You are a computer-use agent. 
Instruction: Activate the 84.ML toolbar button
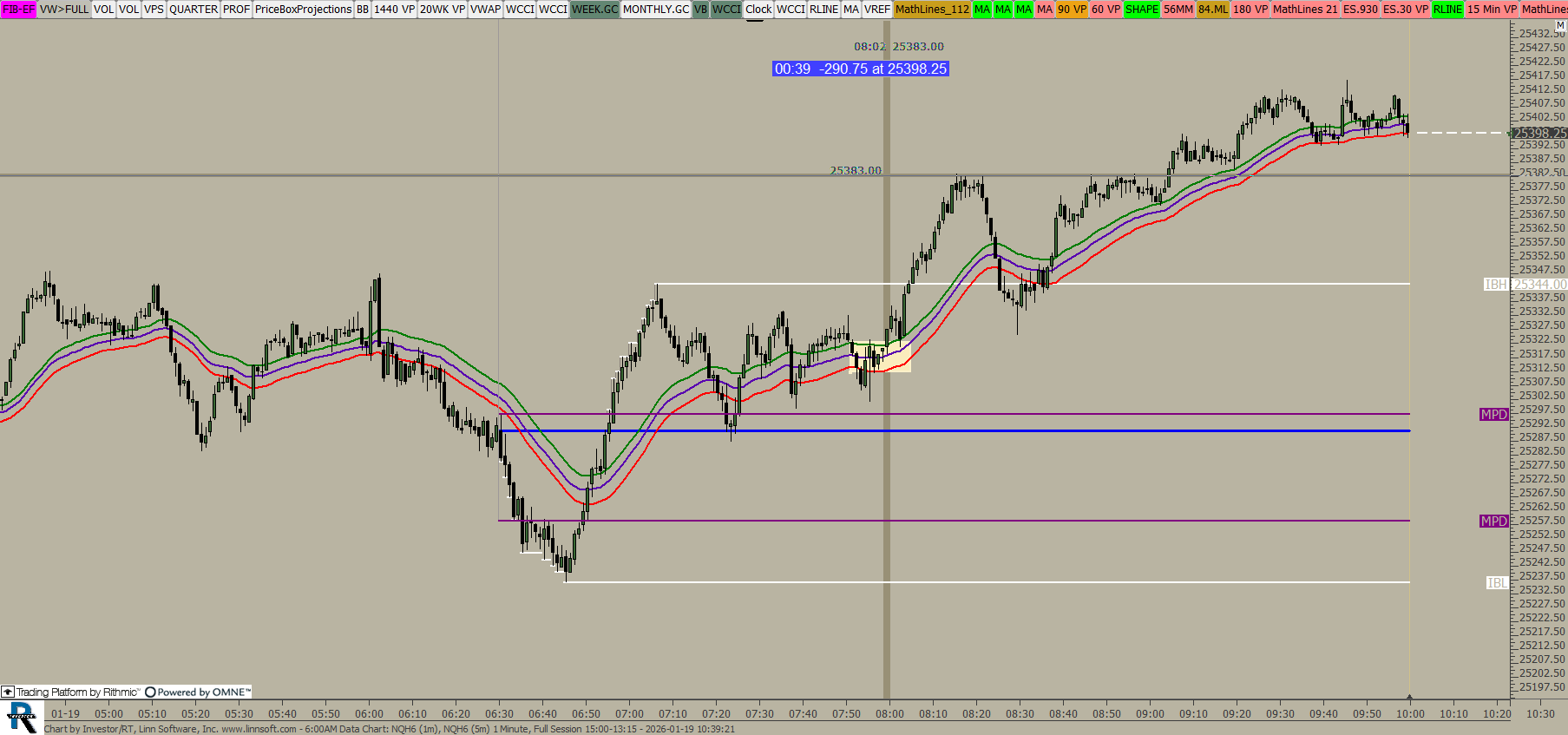pos(1212,10)
